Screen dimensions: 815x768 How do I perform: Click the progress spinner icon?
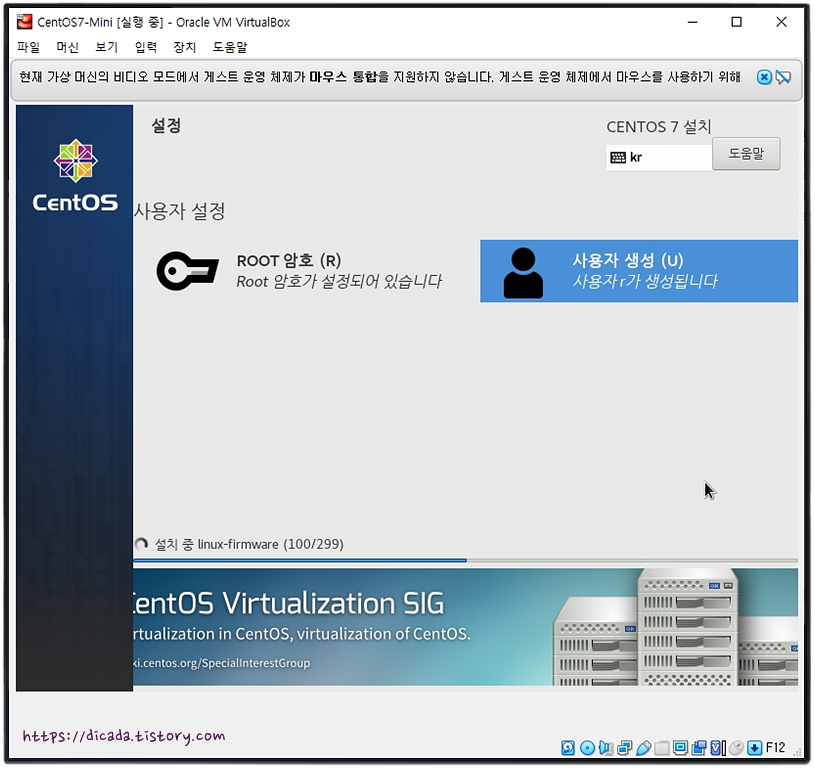(x=141, y=544)
